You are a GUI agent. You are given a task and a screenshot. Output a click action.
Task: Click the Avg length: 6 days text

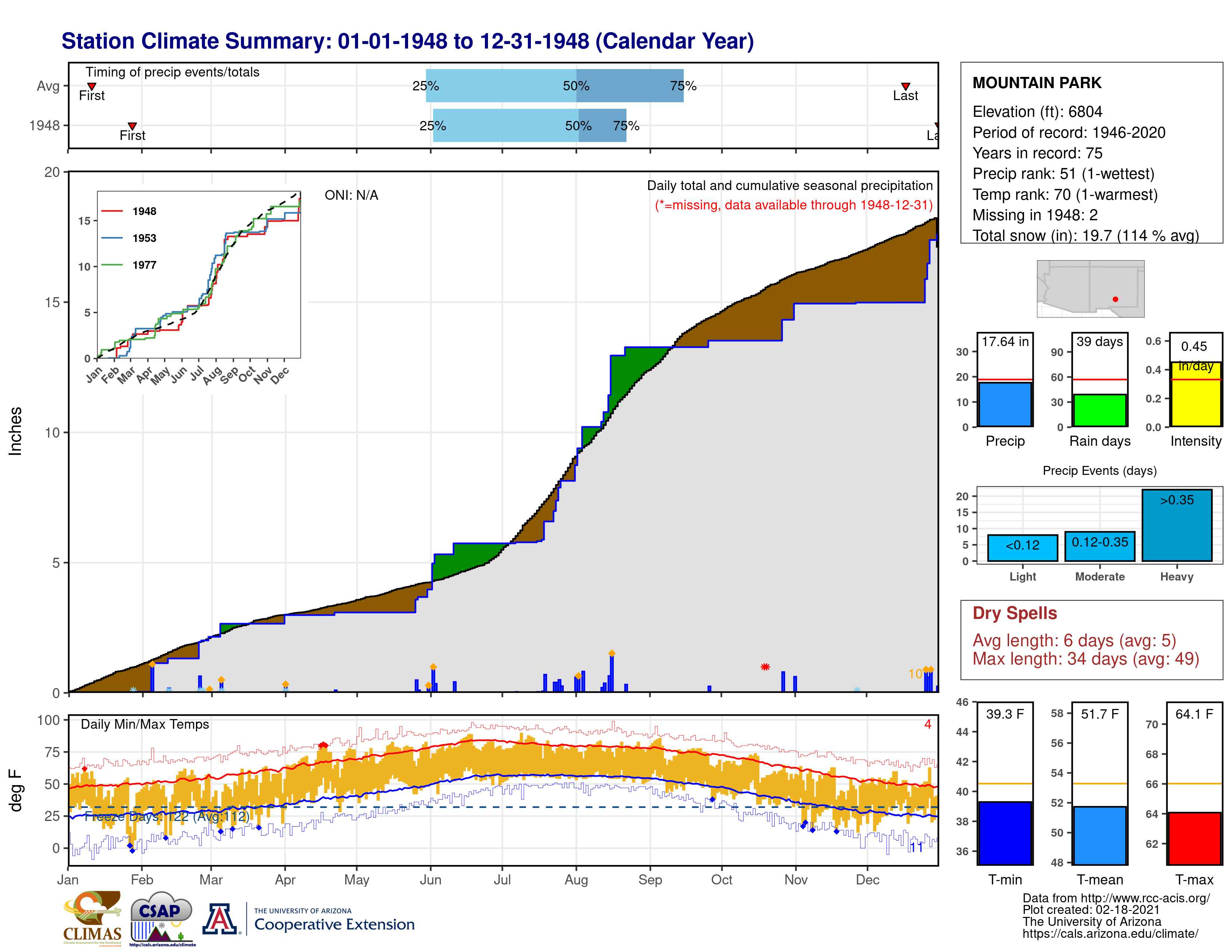pyautogui.click(x=1074, y=641)
